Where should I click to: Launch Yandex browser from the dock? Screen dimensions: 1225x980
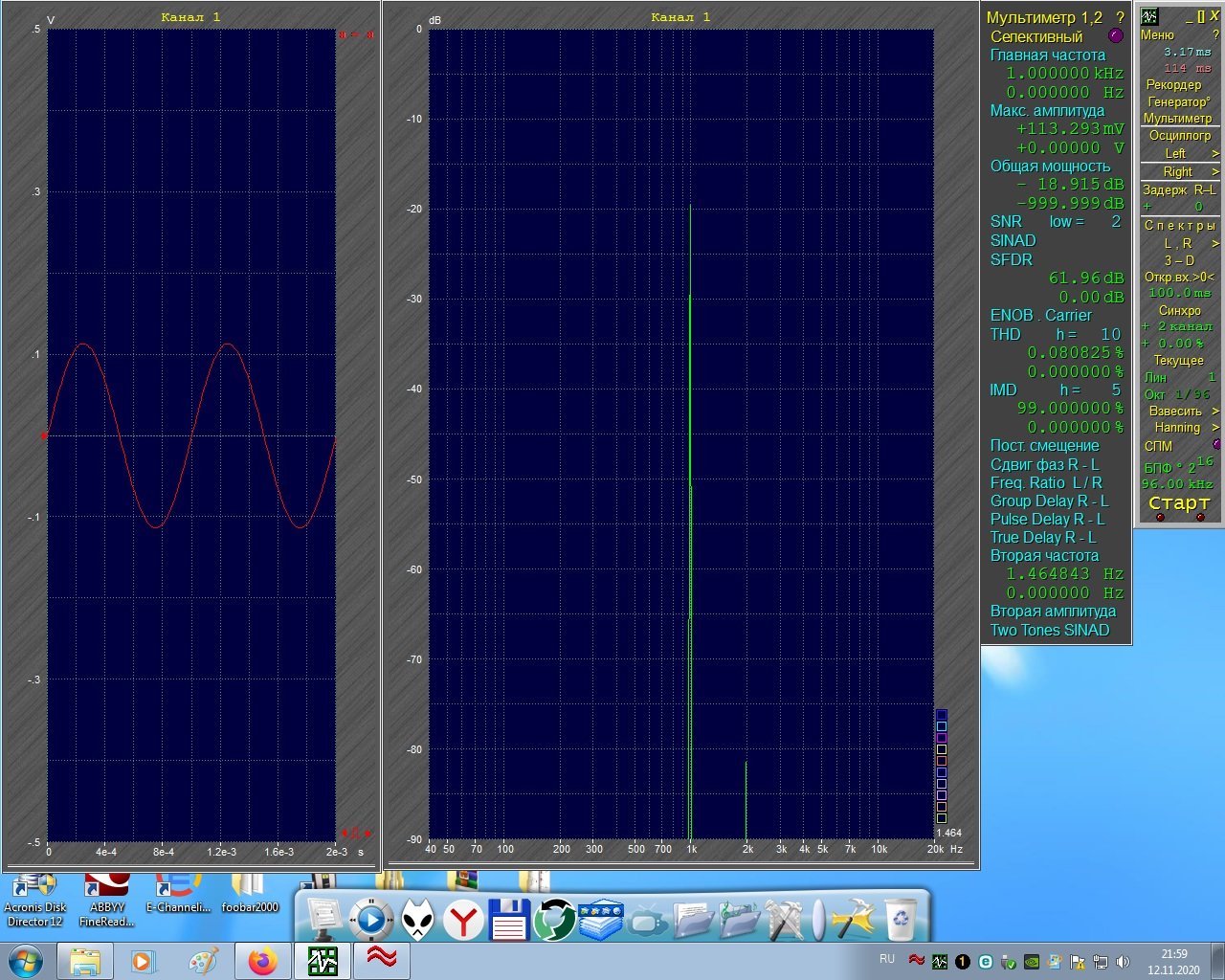[x=463, y=921]
